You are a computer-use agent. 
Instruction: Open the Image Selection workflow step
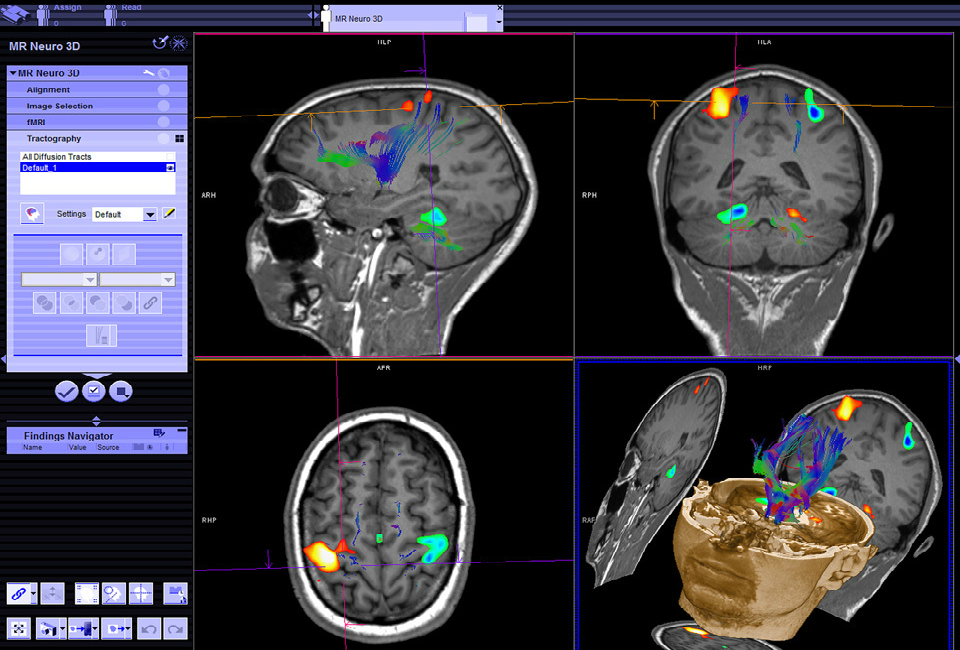(60, 106)
